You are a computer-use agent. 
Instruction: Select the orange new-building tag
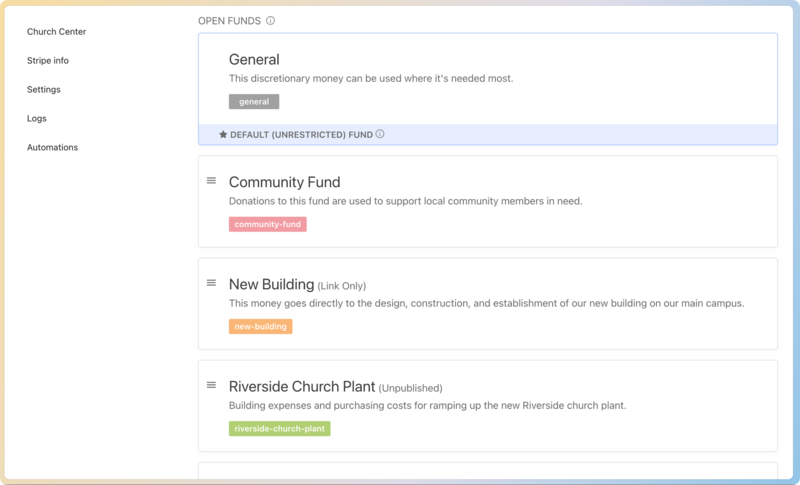(260, 326)
